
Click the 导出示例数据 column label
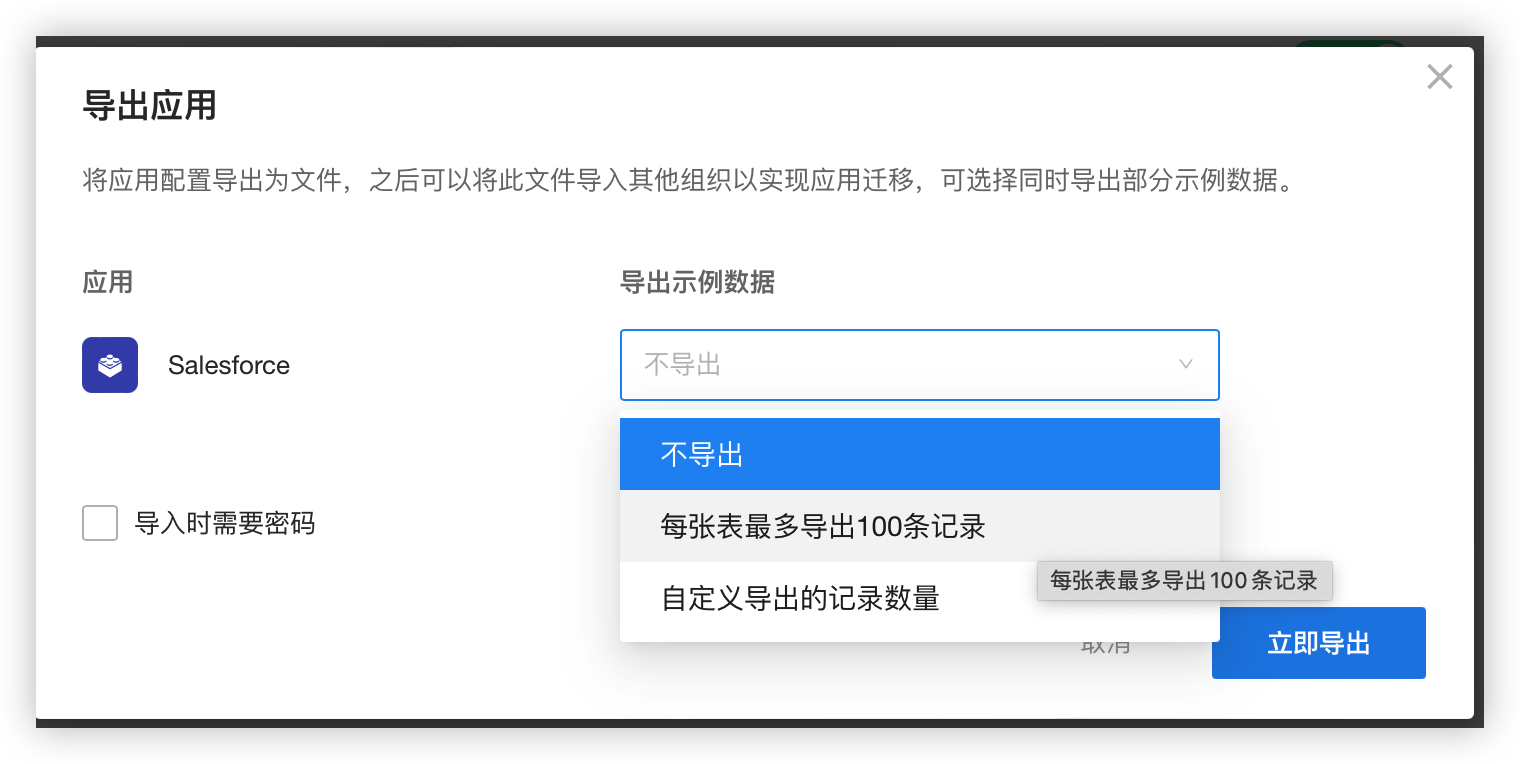pyautogui.click(x=700, y=283)
